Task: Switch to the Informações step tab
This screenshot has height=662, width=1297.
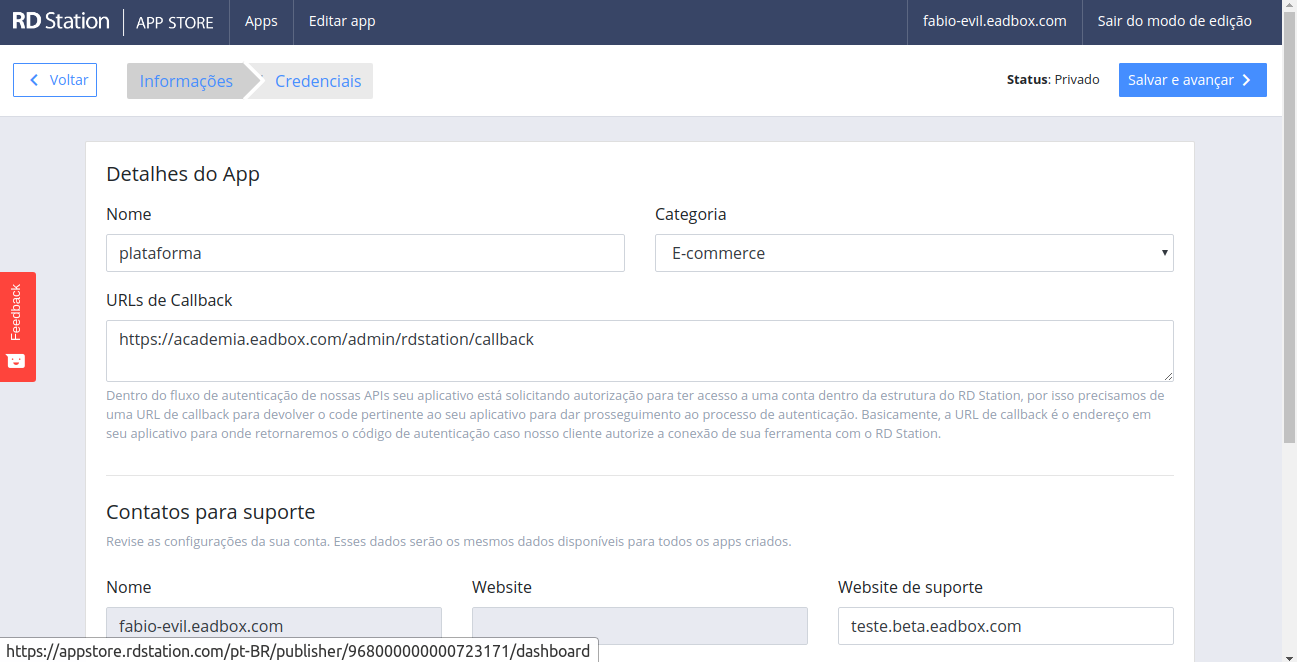Action: pos(186,81)
